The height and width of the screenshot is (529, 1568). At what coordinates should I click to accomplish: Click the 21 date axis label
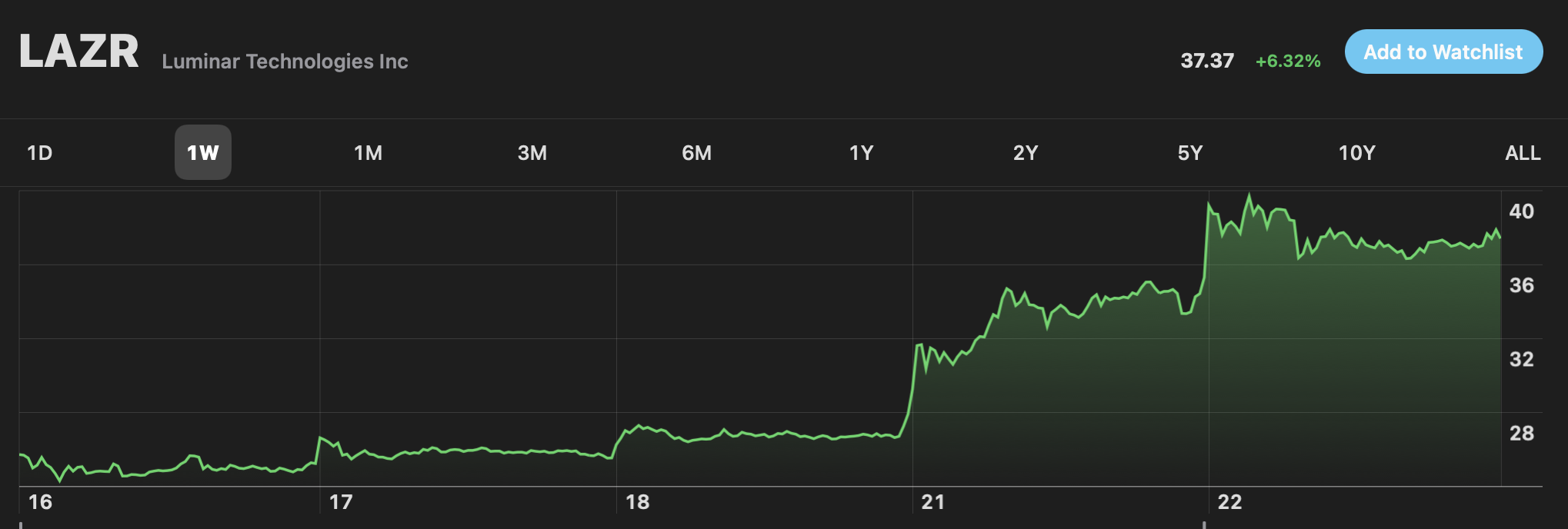click(x=933, y=502)
